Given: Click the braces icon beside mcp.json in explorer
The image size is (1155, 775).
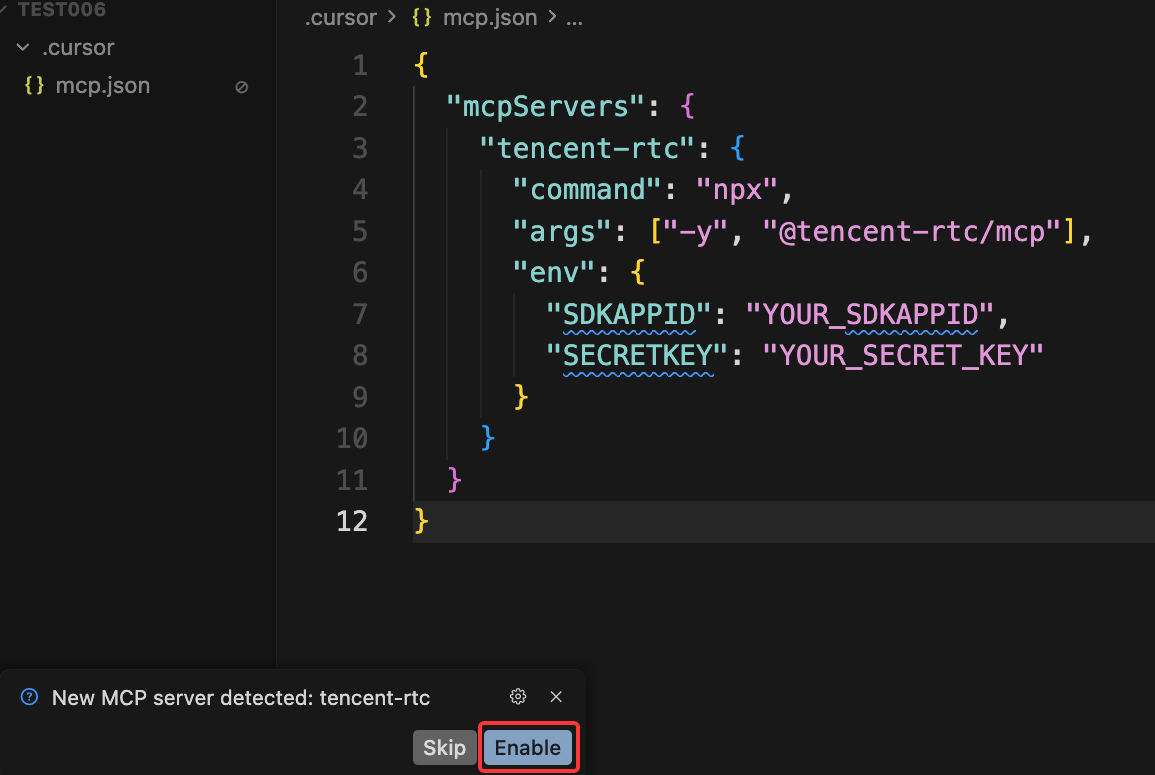Looking at the screenshot, I should point(34,86).
